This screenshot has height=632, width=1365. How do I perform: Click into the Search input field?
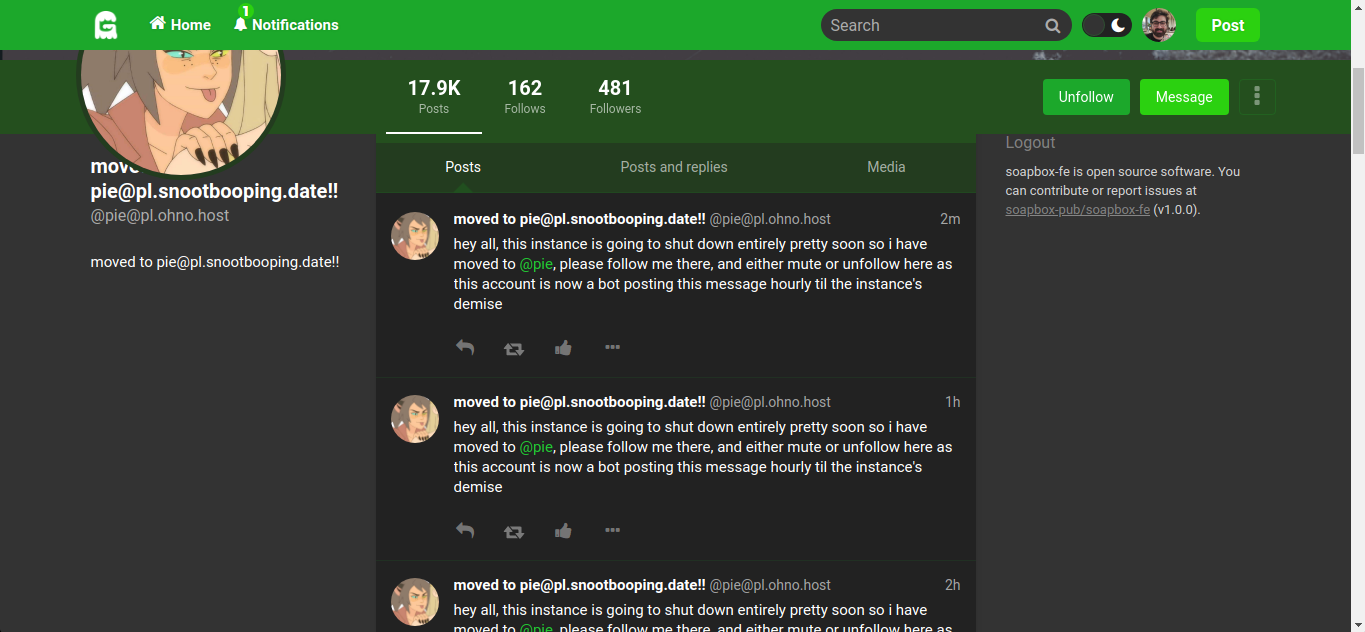click(x=930, y=26)
